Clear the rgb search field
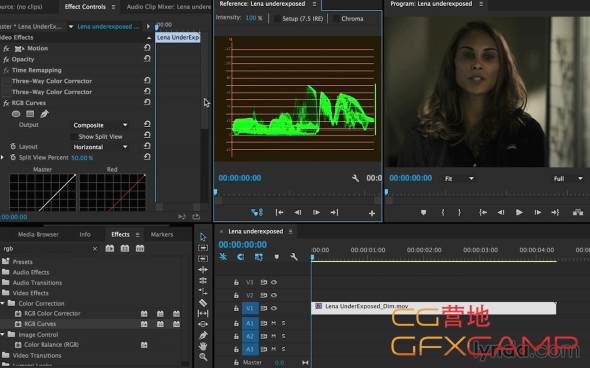The image size is (590, 368). pyautogui.click(x=95, y=248)
